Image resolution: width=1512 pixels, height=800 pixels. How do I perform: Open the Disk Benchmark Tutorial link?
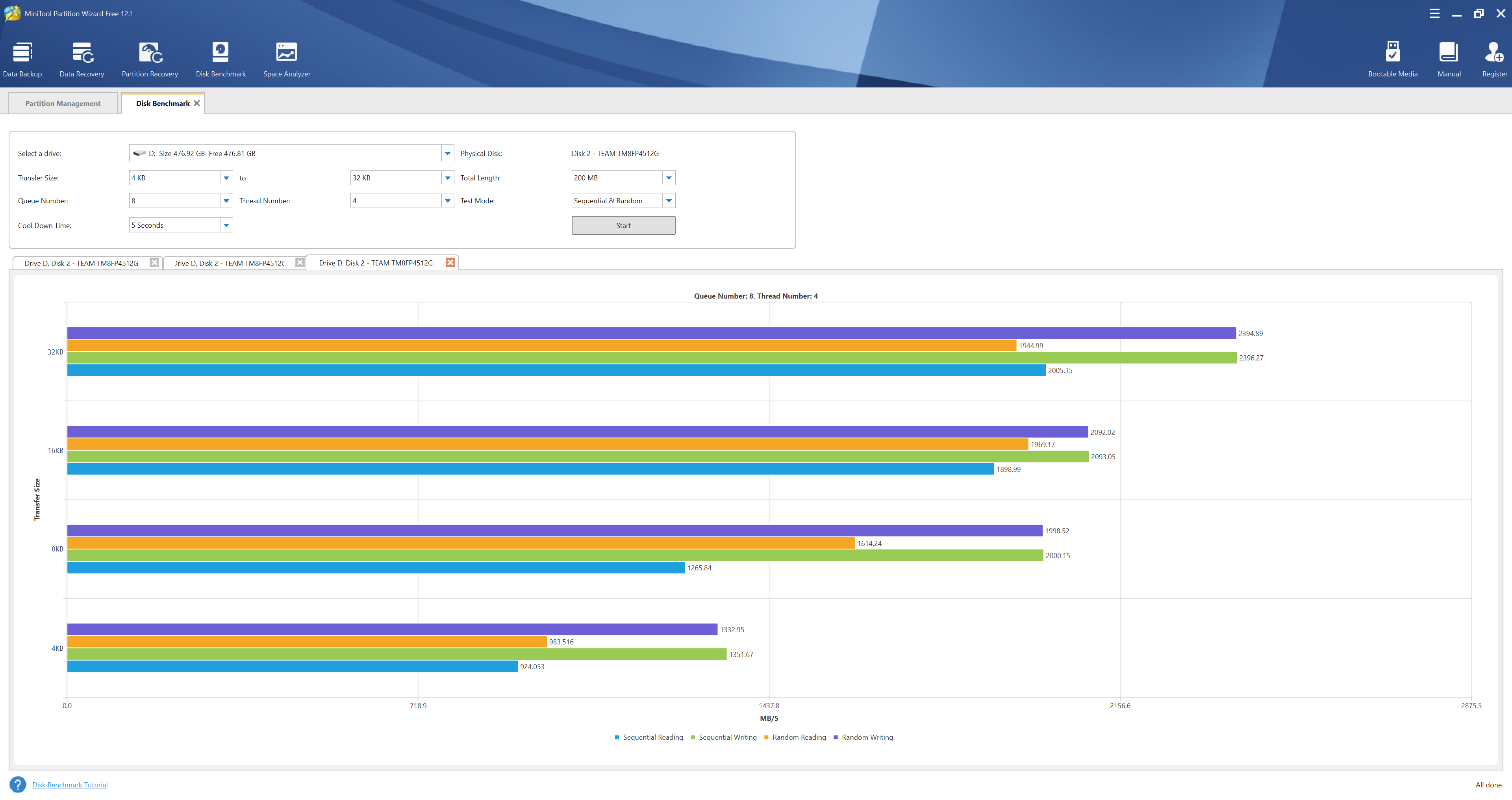click(x=70, y=785)
